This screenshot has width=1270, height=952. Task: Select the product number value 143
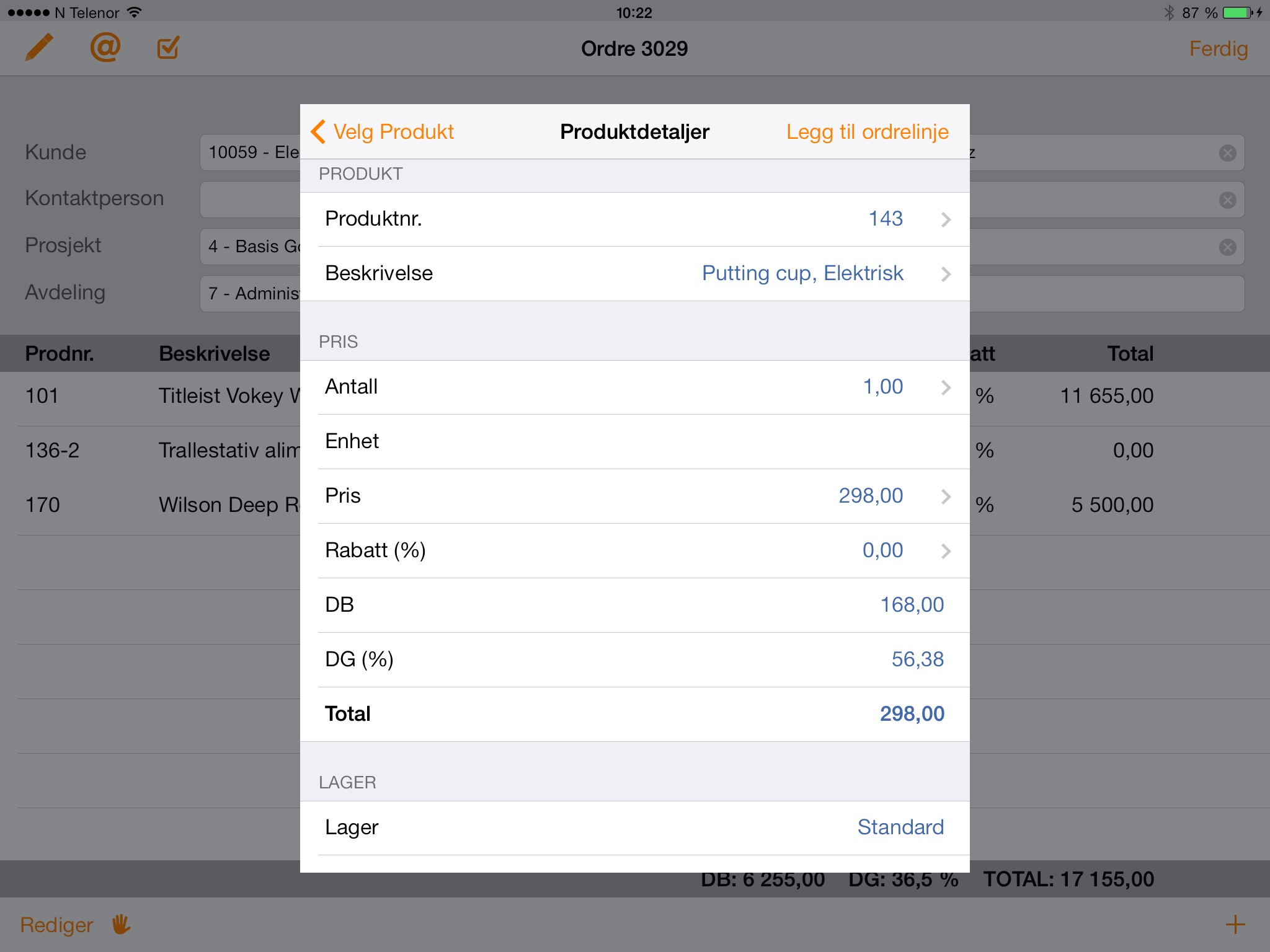coord(886,218)
